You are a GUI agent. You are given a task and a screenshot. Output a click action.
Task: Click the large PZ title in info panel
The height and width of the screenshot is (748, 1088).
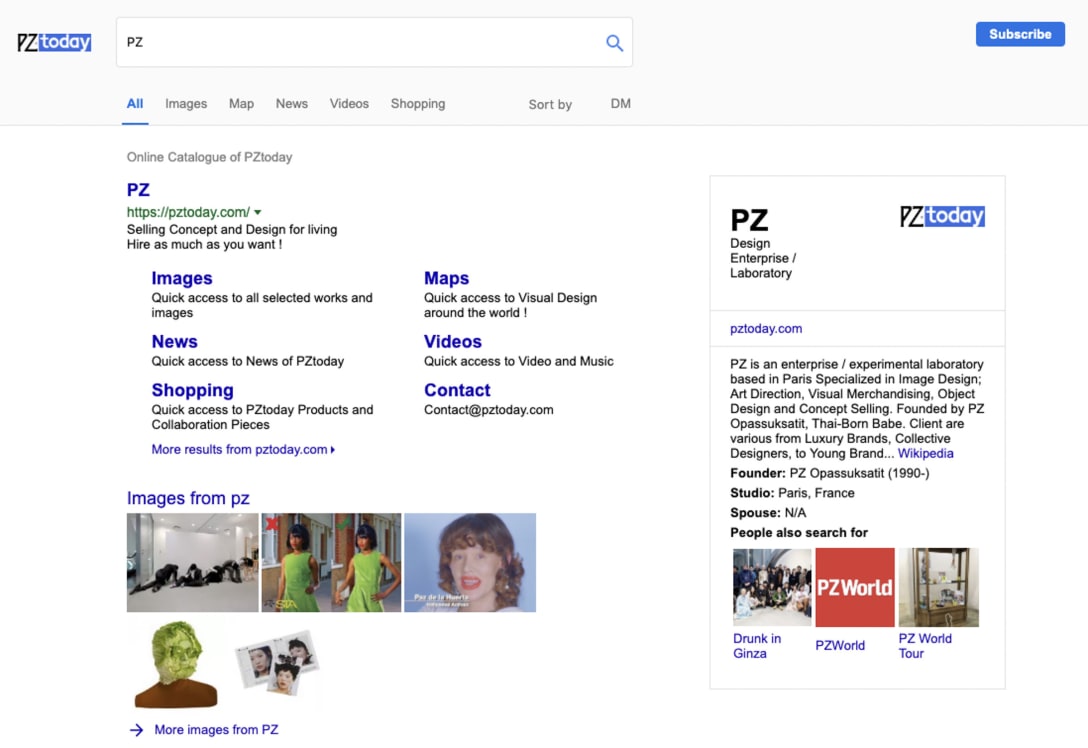749,221
